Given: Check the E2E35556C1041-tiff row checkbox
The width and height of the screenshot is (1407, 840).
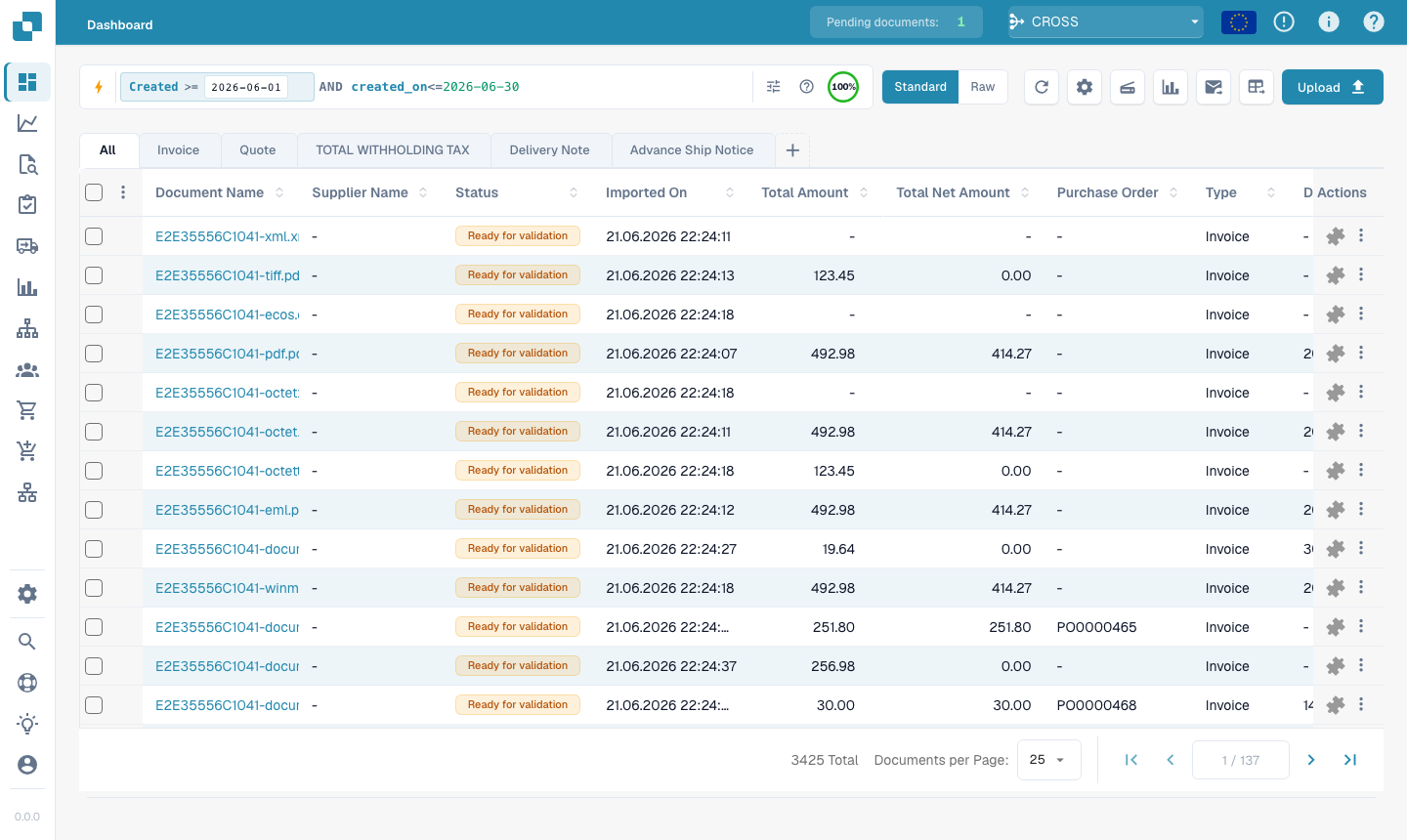Looking at the screenshot, I should pos(94,275).
